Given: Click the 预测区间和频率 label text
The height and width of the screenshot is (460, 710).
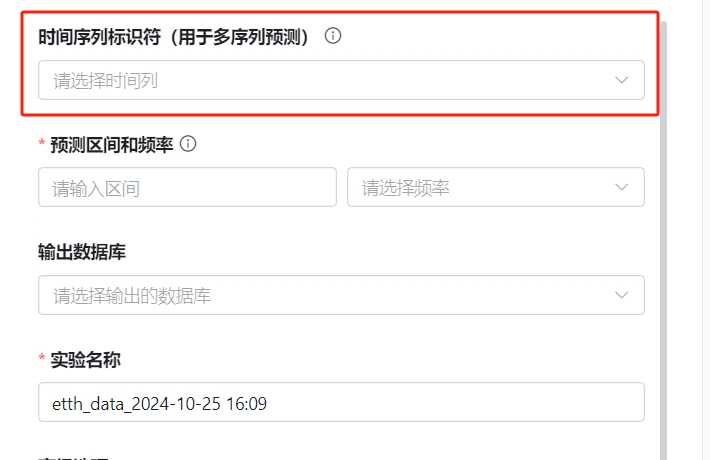Looking at the screenshot, I should click(112, 145).
